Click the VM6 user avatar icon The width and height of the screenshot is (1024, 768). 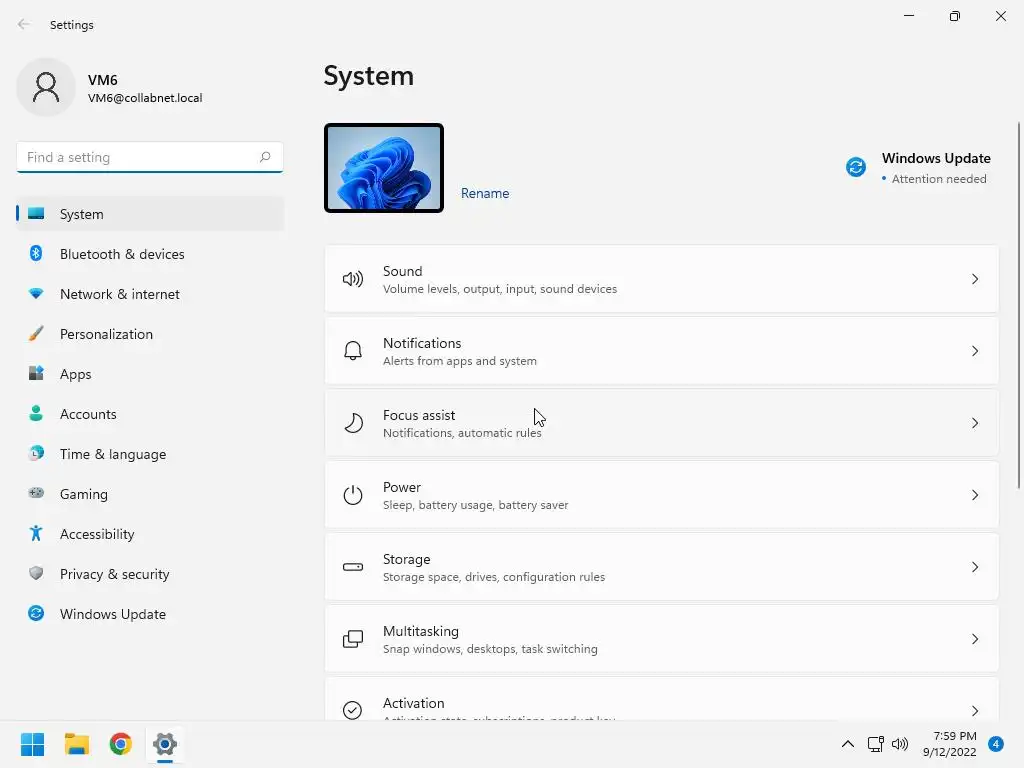pos(46,87)
